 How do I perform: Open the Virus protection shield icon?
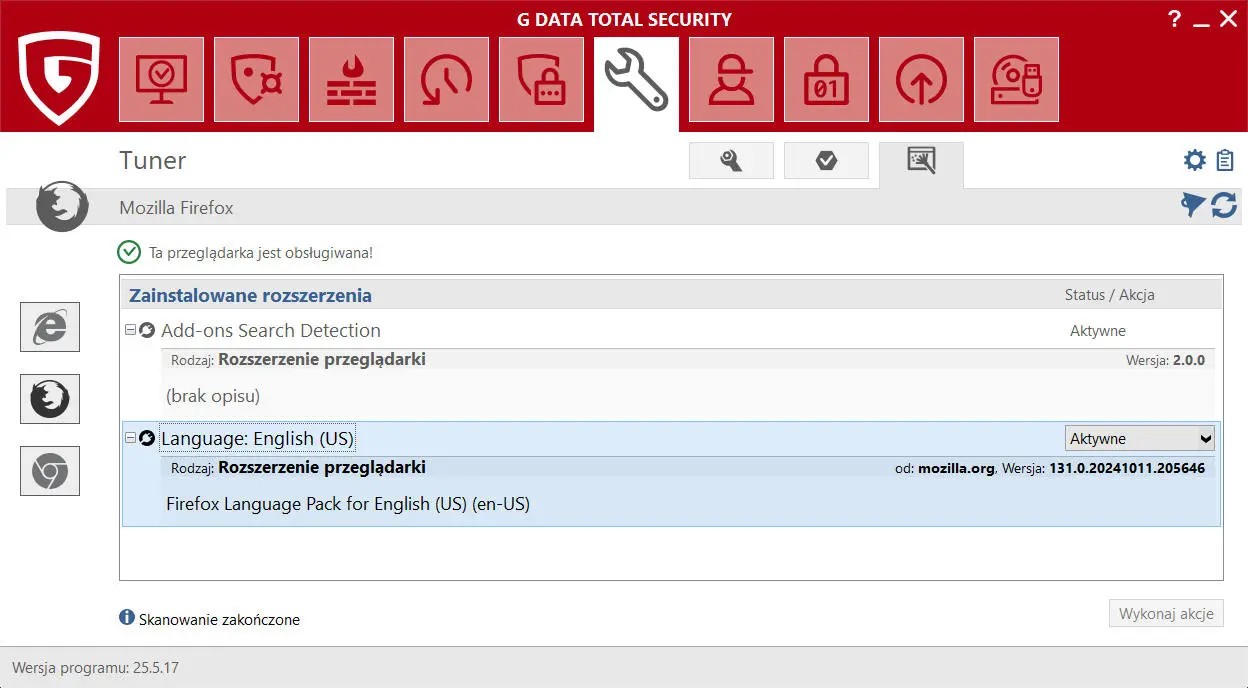point(256,80)
